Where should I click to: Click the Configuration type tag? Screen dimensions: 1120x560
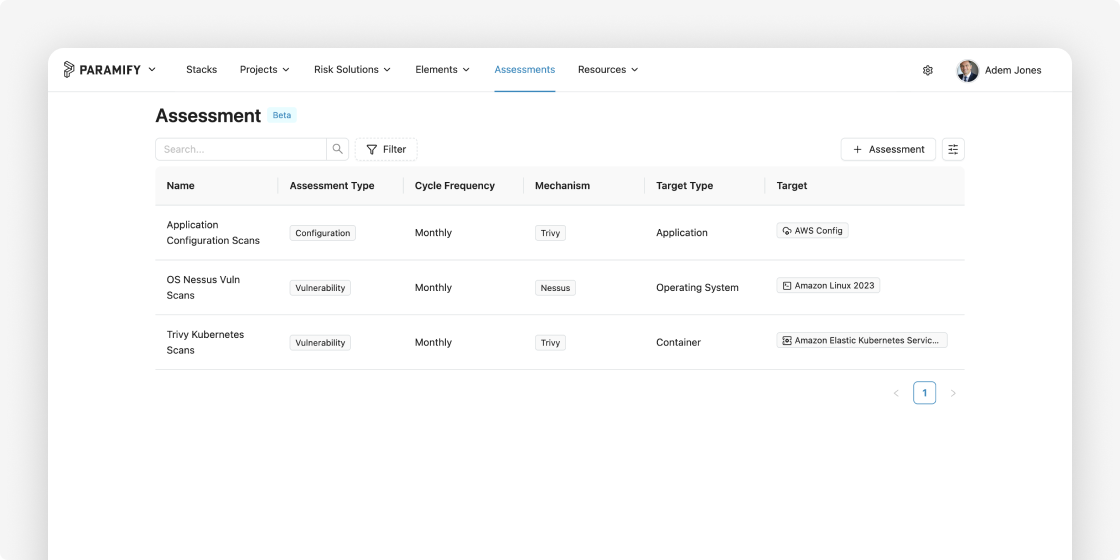point(322,233)
